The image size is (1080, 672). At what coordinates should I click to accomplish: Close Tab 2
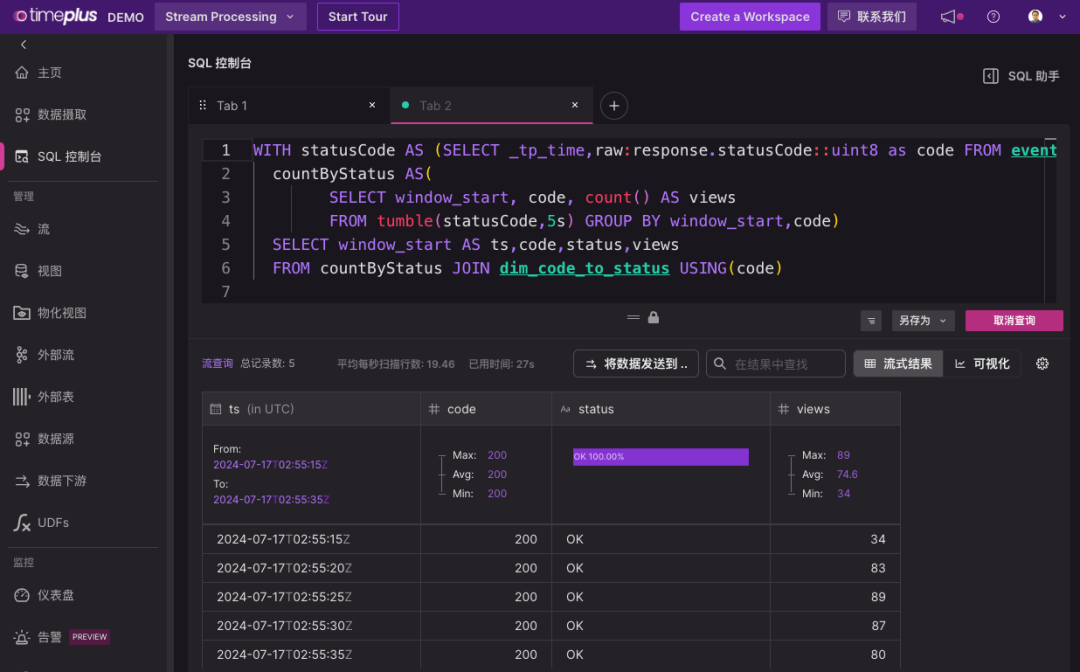[574, 105]
